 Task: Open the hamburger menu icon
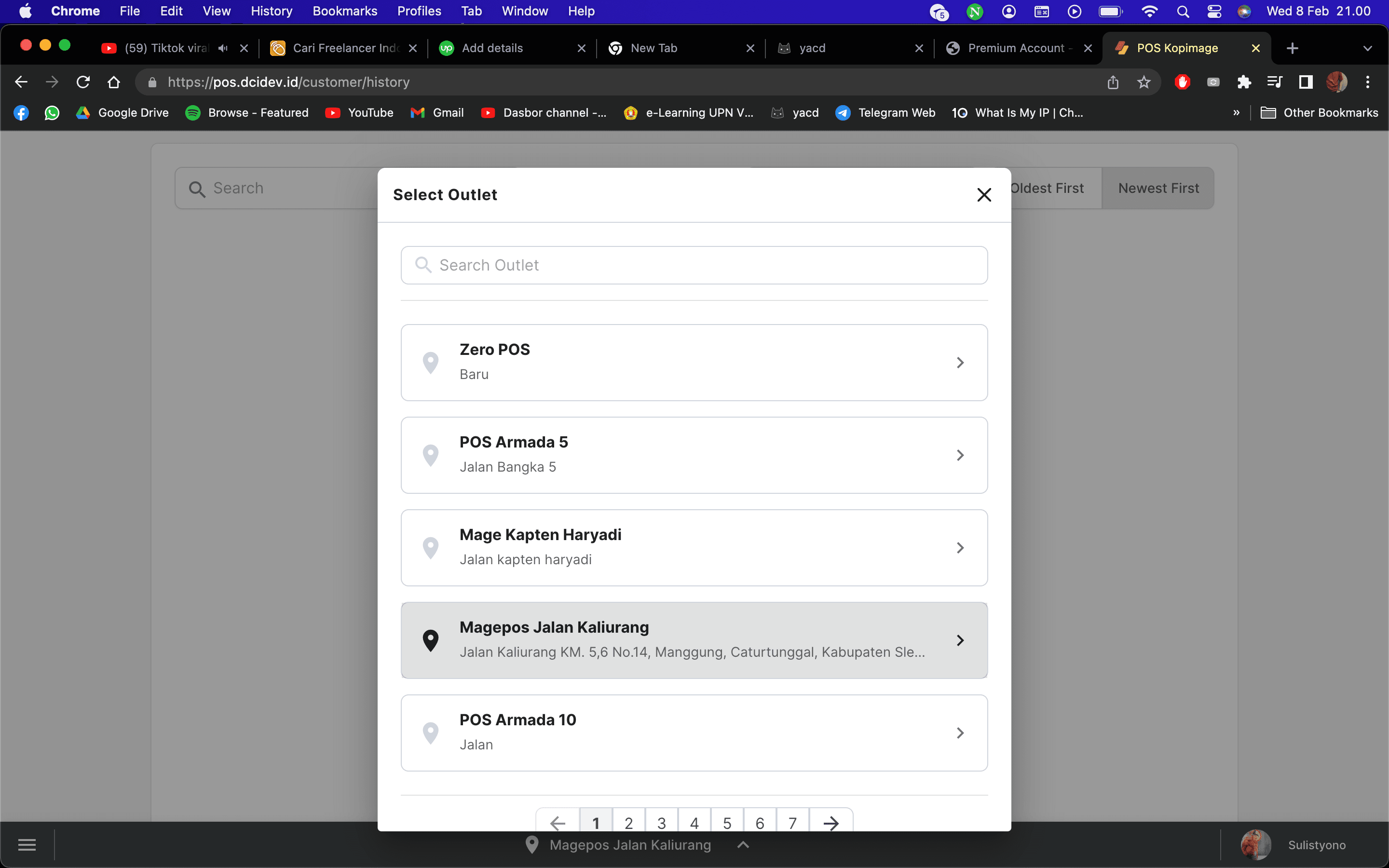click(x=27, y=844)
